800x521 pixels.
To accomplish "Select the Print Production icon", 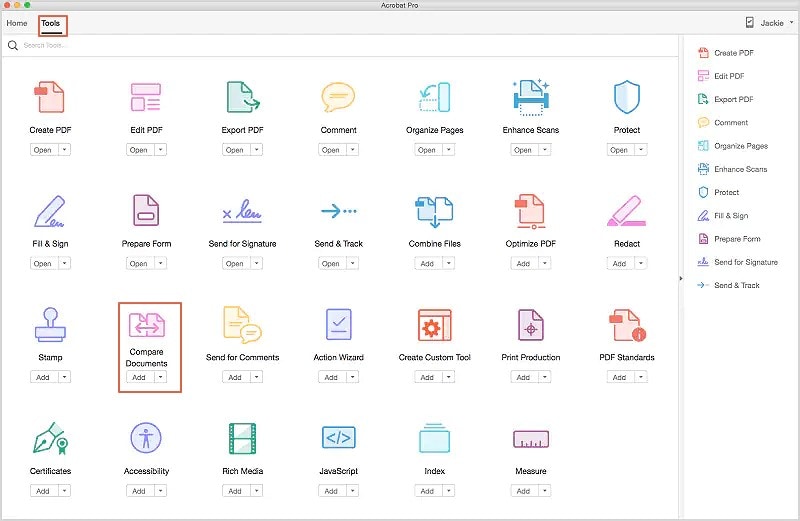I will [x=531, y=325].
